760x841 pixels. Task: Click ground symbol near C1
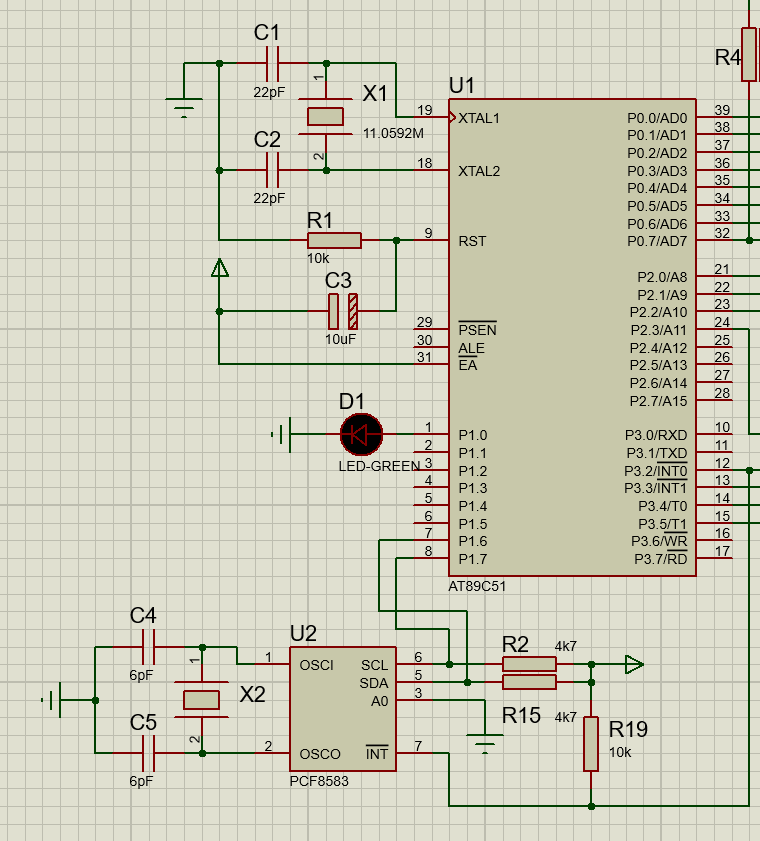point(184,107)
